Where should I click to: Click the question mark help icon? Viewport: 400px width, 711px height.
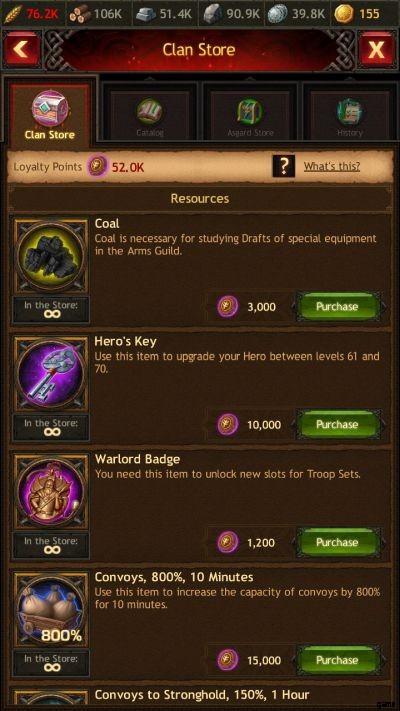click(x=284, y=166)
